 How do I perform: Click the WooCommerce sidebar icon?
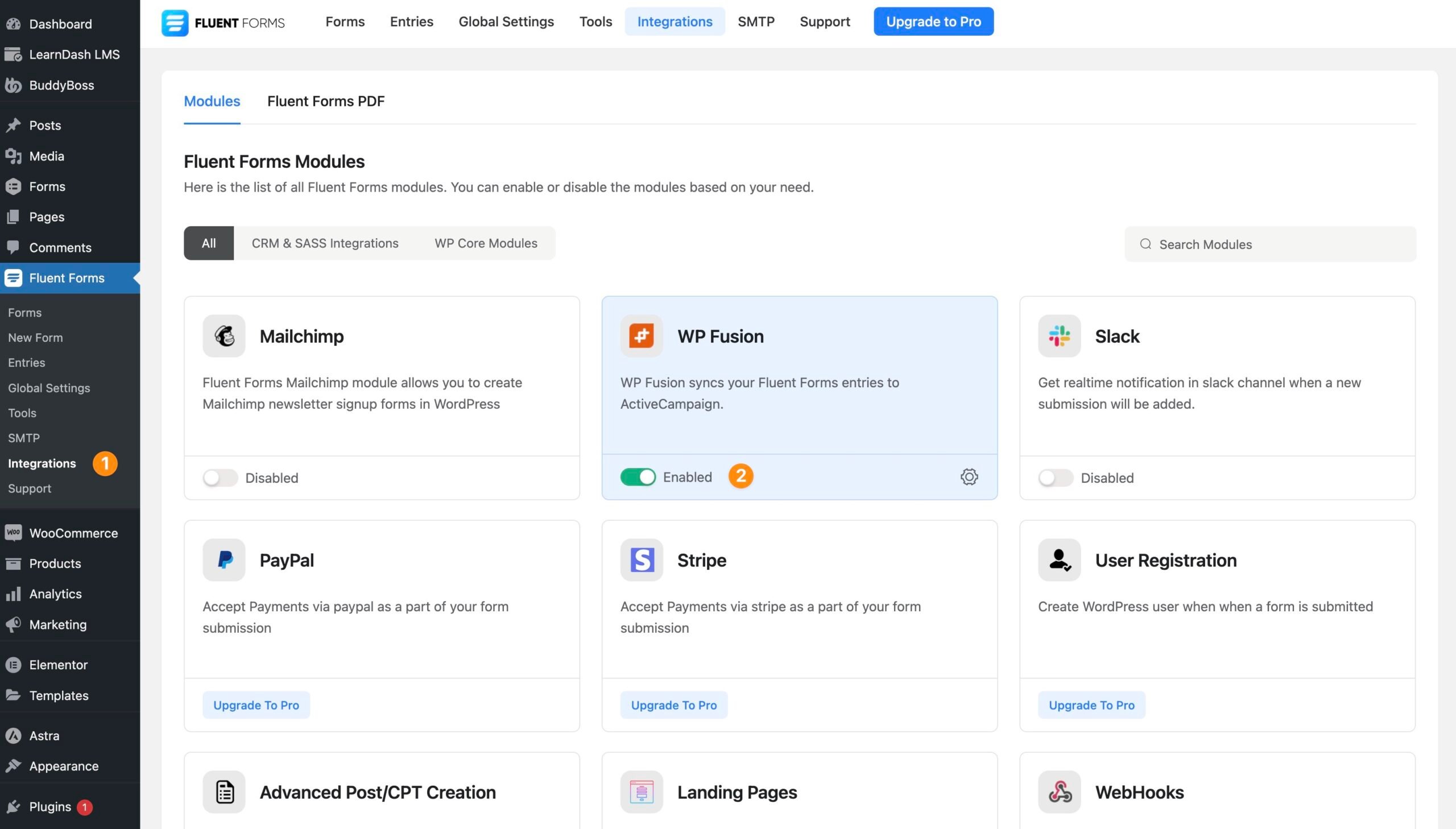(14, 532)
